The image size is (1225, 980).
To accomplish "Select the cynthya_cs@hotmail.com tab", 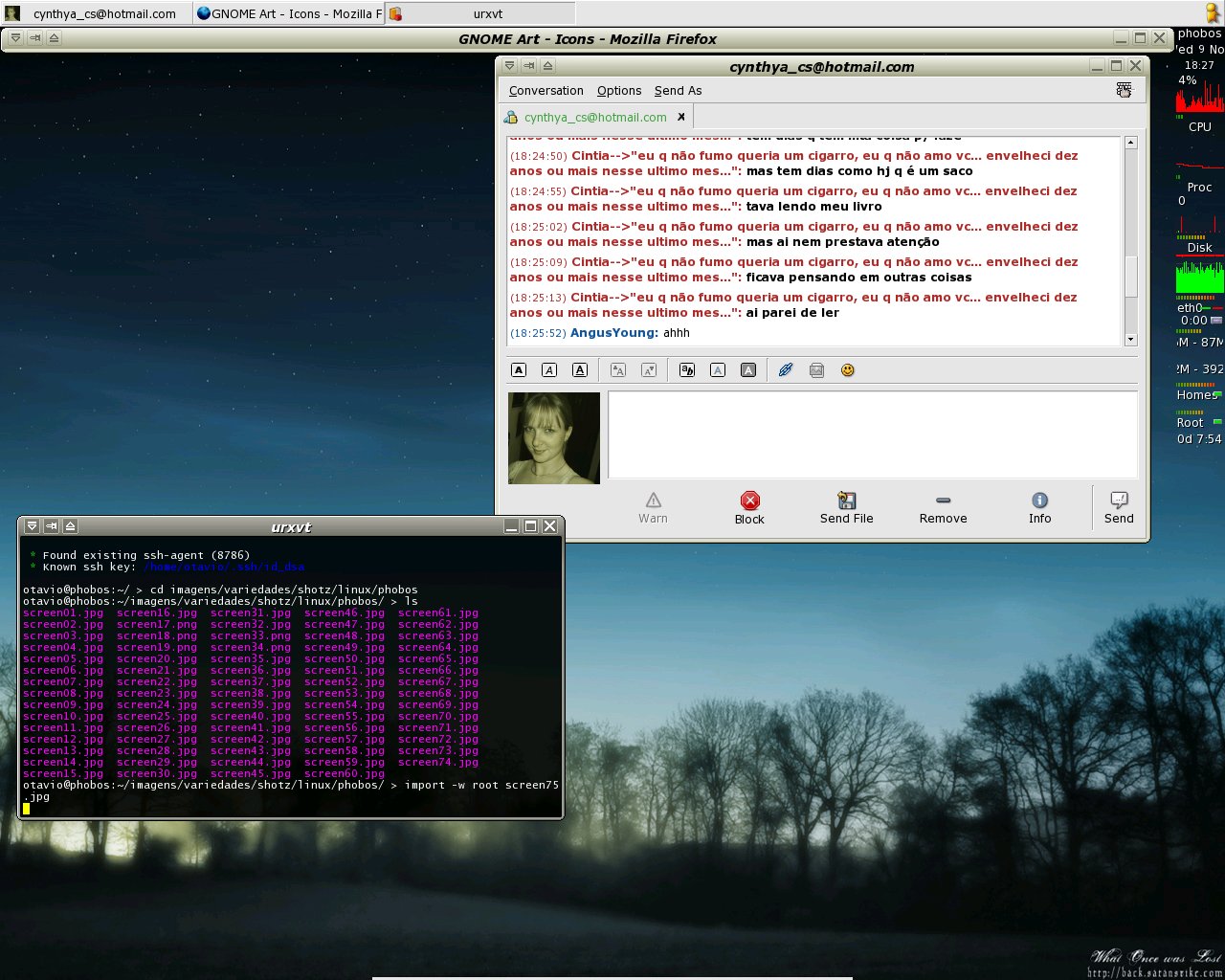I will pyautogui.click(x=595, y=117).
